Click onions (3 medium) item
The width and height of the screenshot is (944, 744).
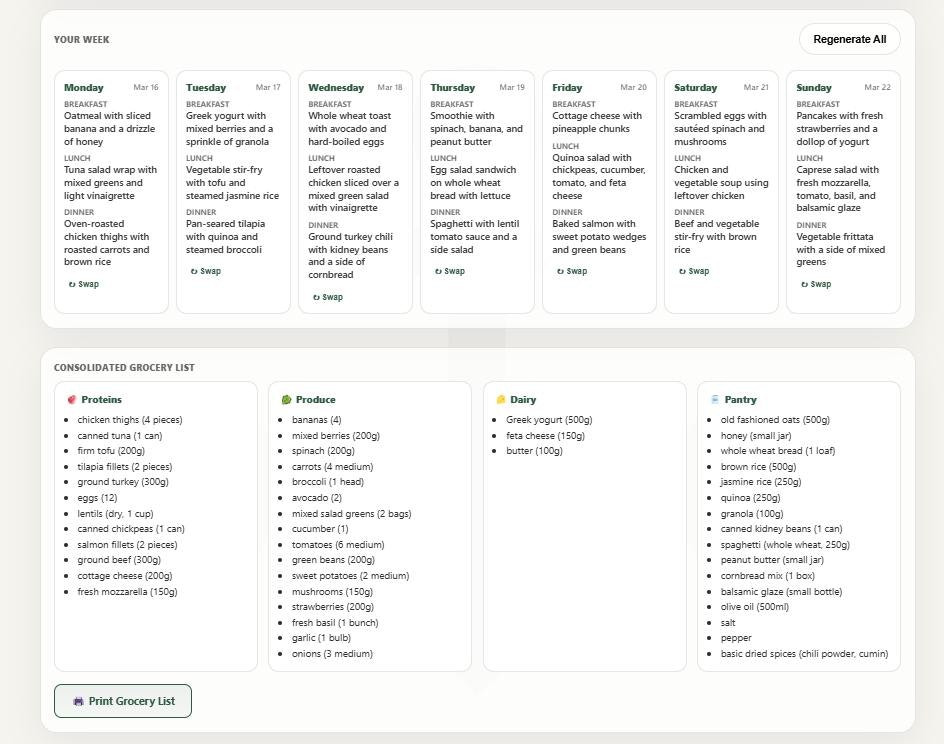(x=332, y=654)
